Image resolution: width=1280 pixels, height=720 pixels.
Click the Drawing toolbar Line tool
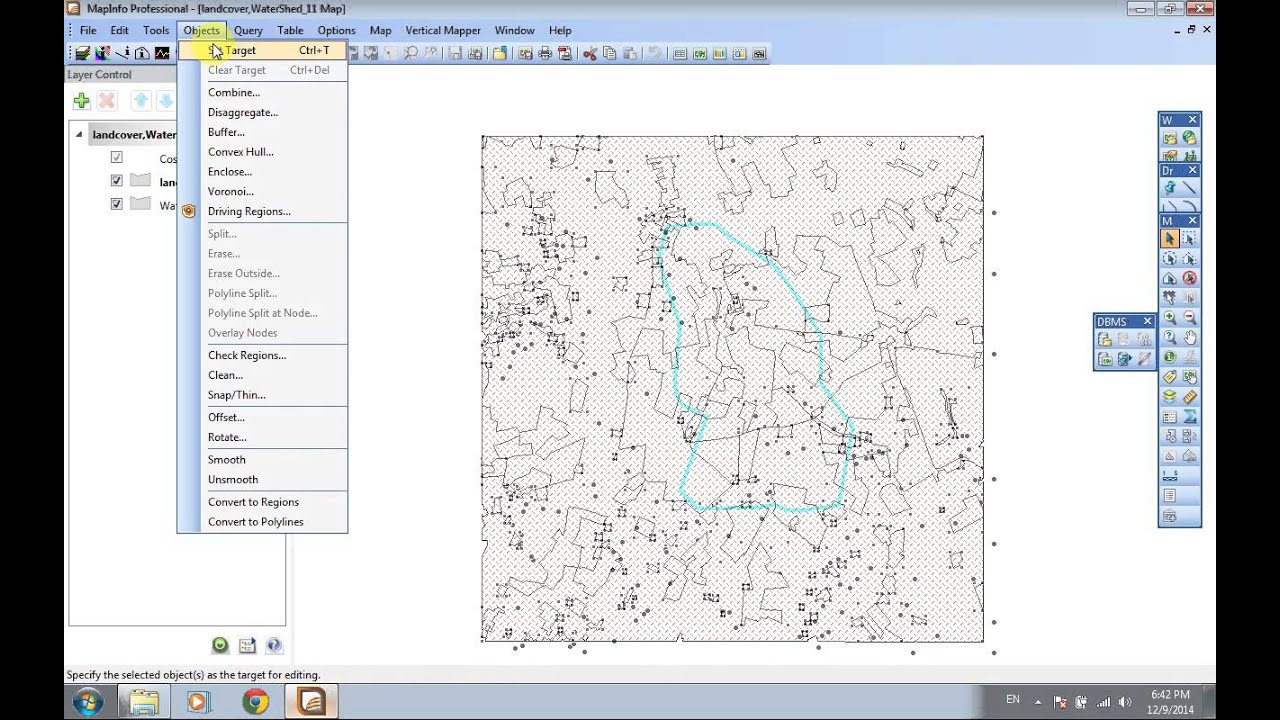click(x=1189, y=188)
